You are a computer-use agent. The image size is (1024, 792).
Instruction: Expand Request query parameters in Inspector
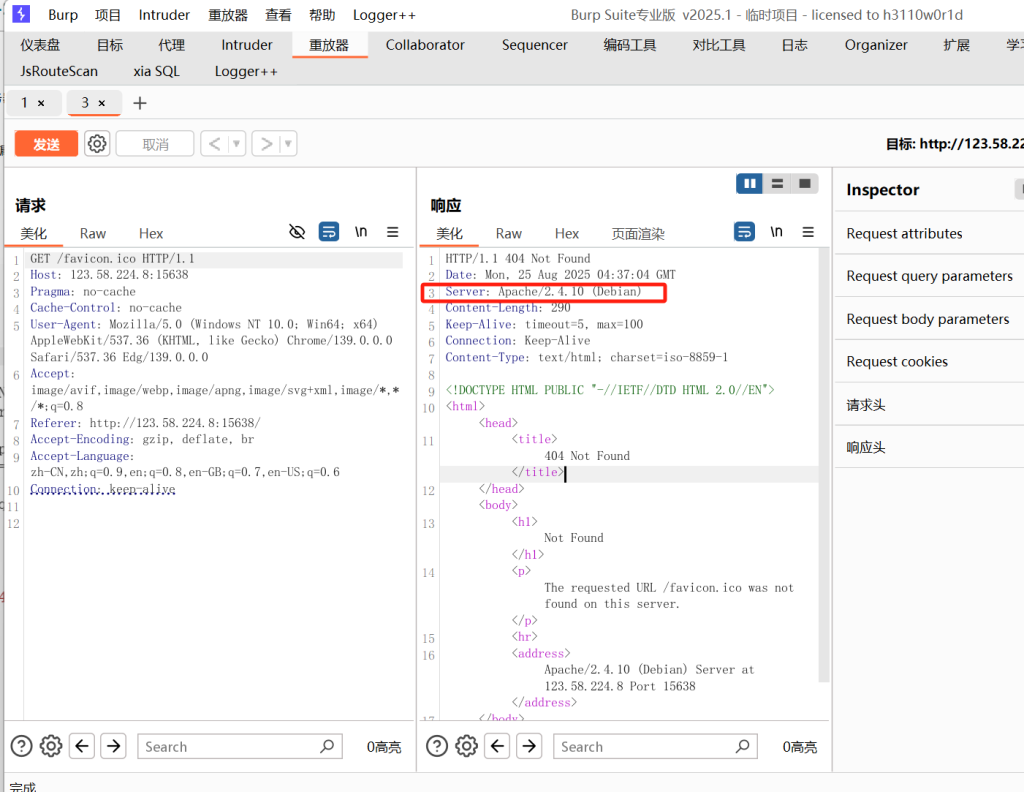tap(929, 276)
